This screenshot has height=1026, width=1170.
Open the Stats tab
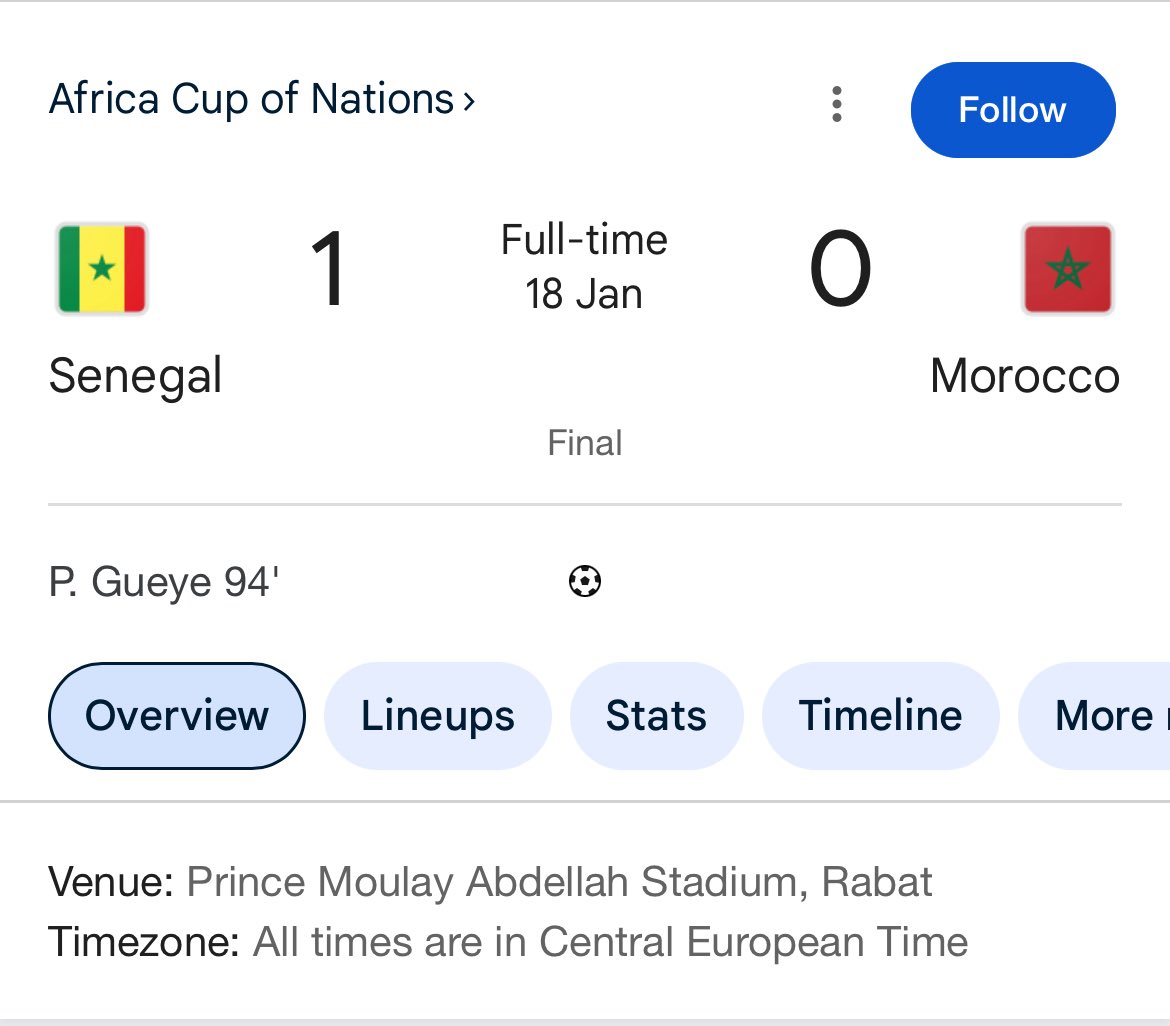[656, 716]
